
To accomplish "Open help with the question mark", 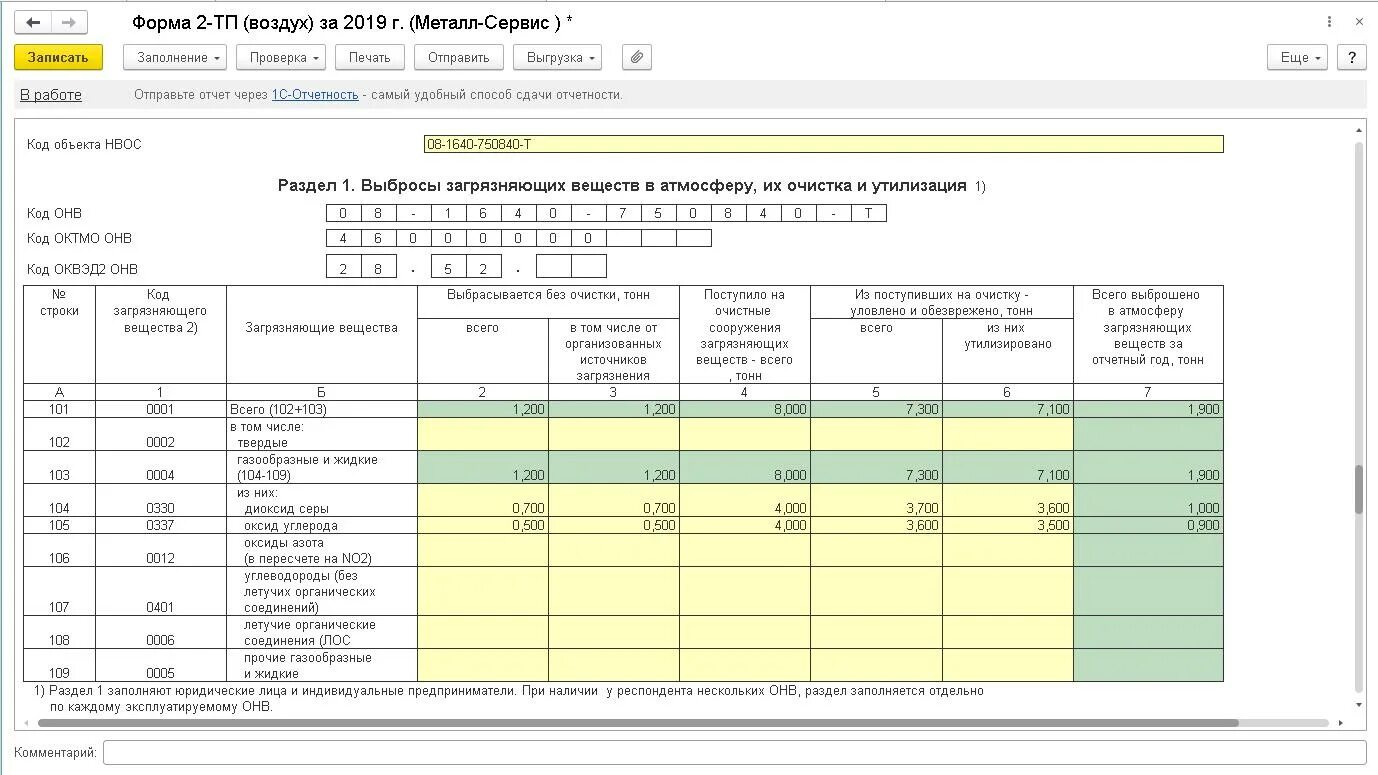I will point(1351,57).
